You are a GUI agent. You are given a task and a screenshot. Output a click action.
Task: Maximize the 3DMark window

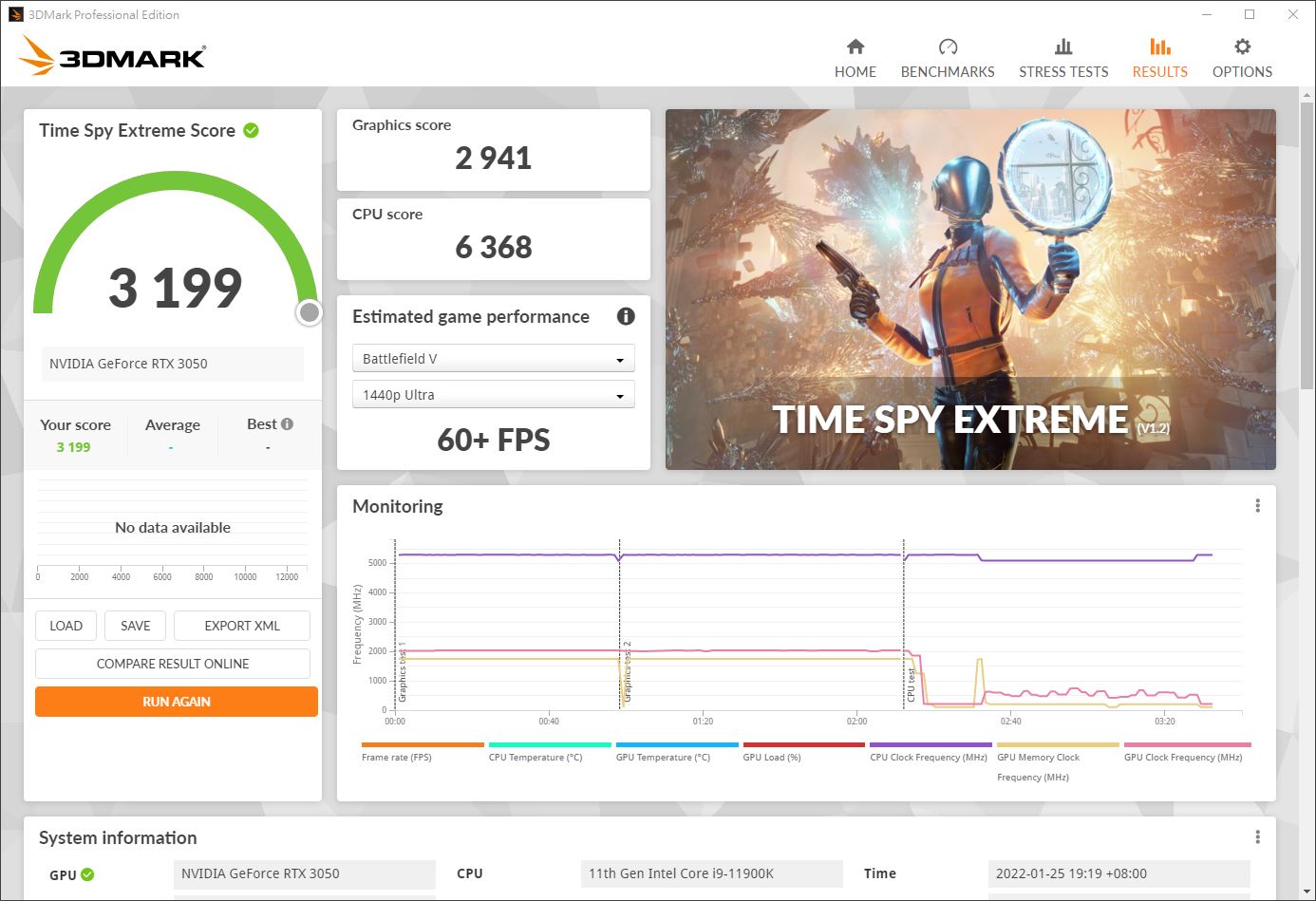(1250, 14)
